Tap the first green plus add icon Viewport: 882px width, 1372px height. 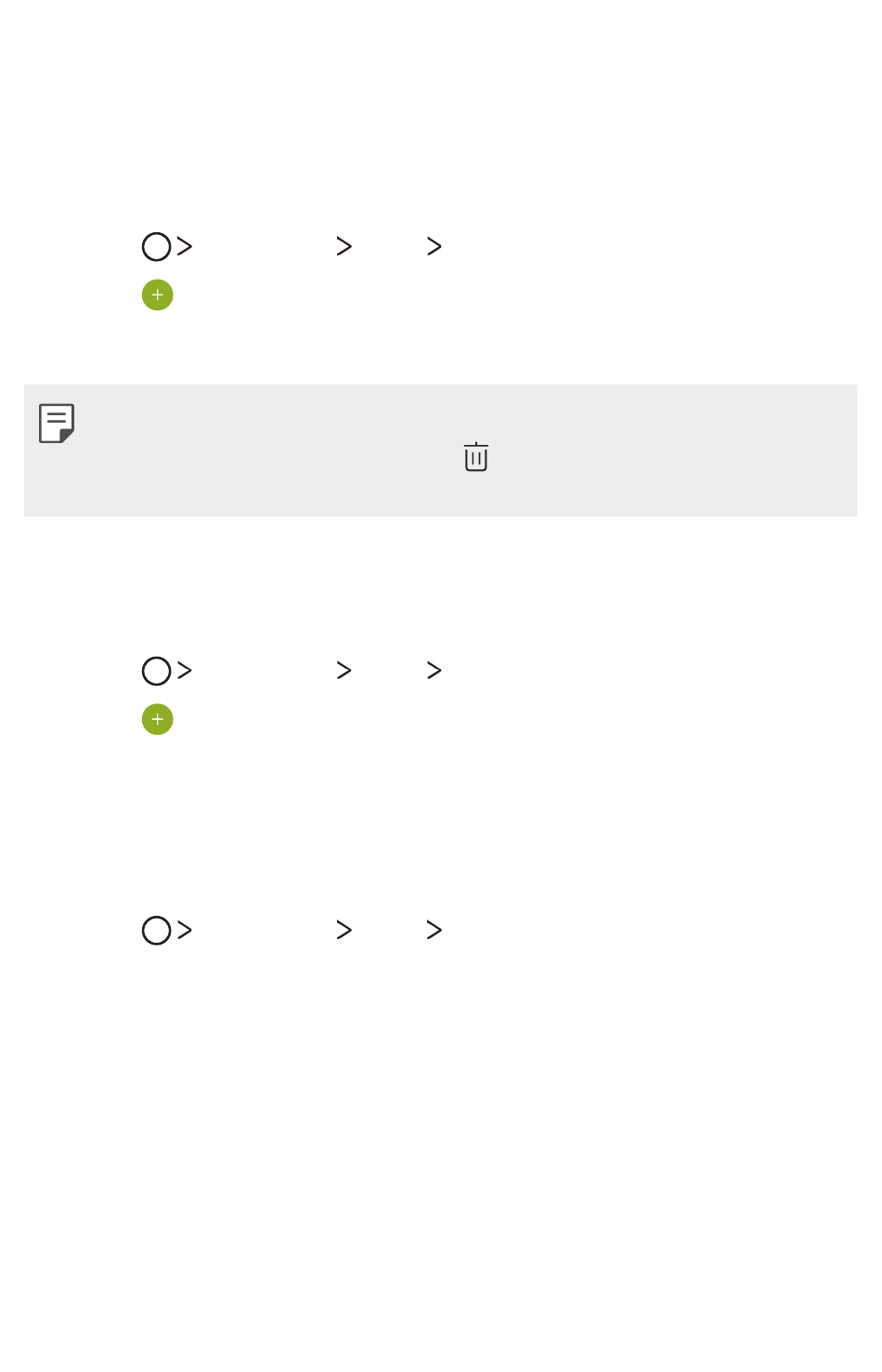coord(158,295)
